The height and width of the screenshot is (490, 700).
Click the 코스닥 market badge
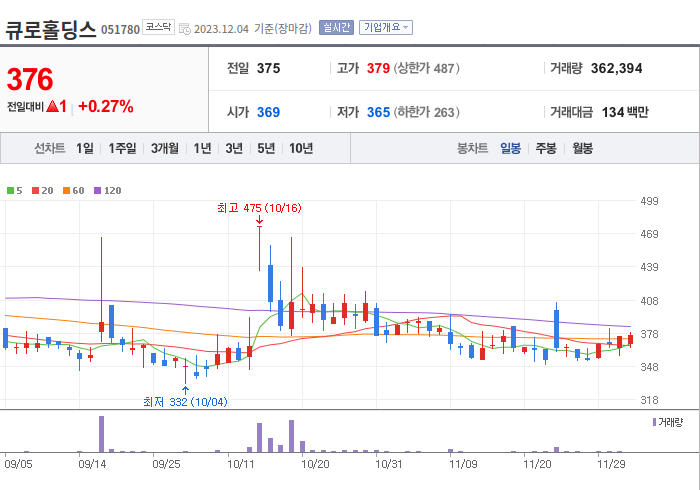(x=158, y=27)
